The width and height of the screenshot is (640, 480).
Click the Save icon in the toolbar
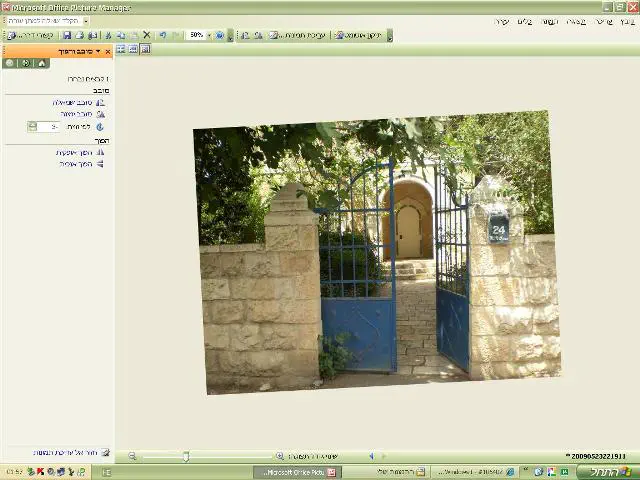click(68, 35)
